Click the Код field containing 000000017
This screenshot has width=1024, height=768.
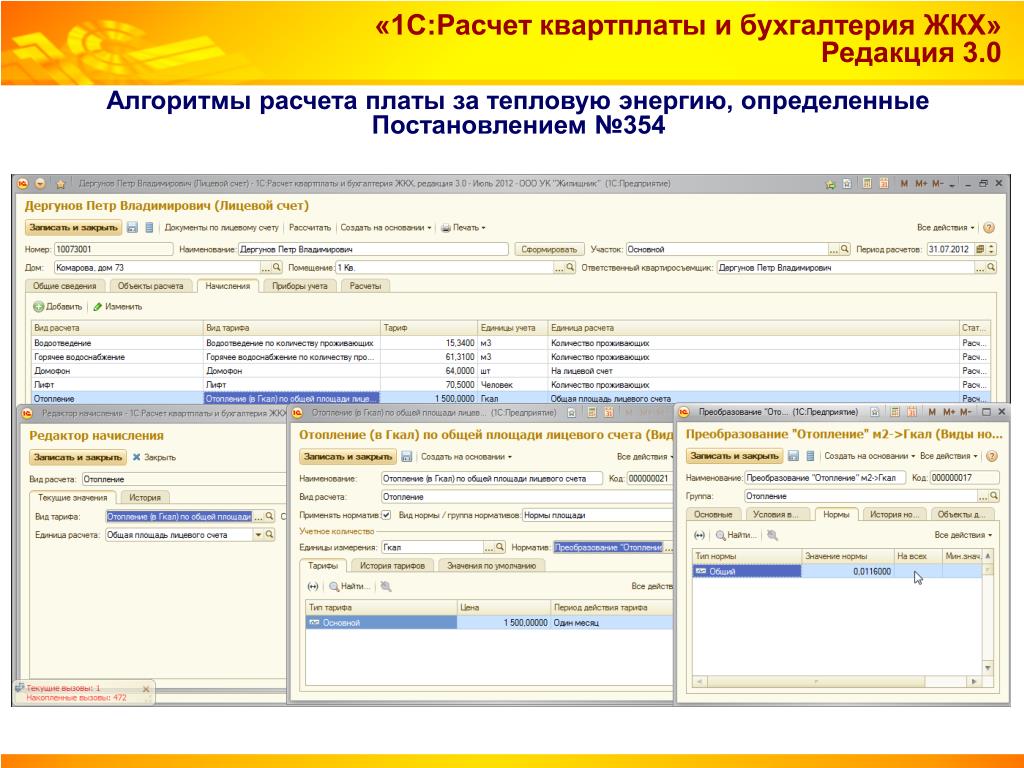coord(965,477)
